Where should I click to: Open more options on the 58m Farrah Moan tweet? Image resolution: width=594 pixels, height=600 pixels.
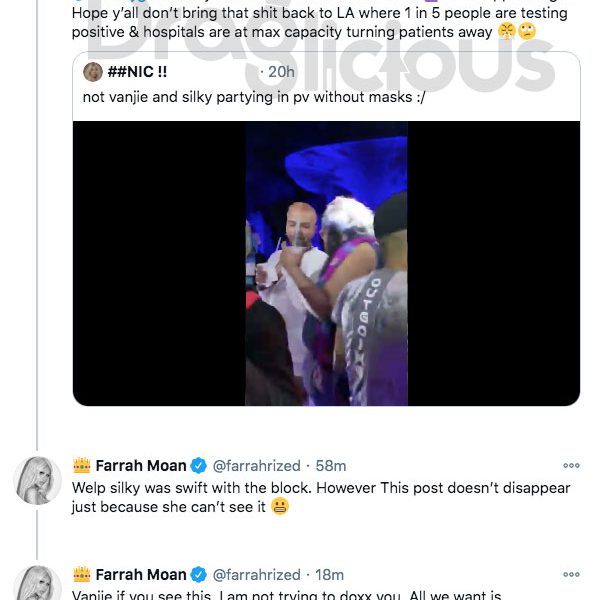click(x=571, y=465)
